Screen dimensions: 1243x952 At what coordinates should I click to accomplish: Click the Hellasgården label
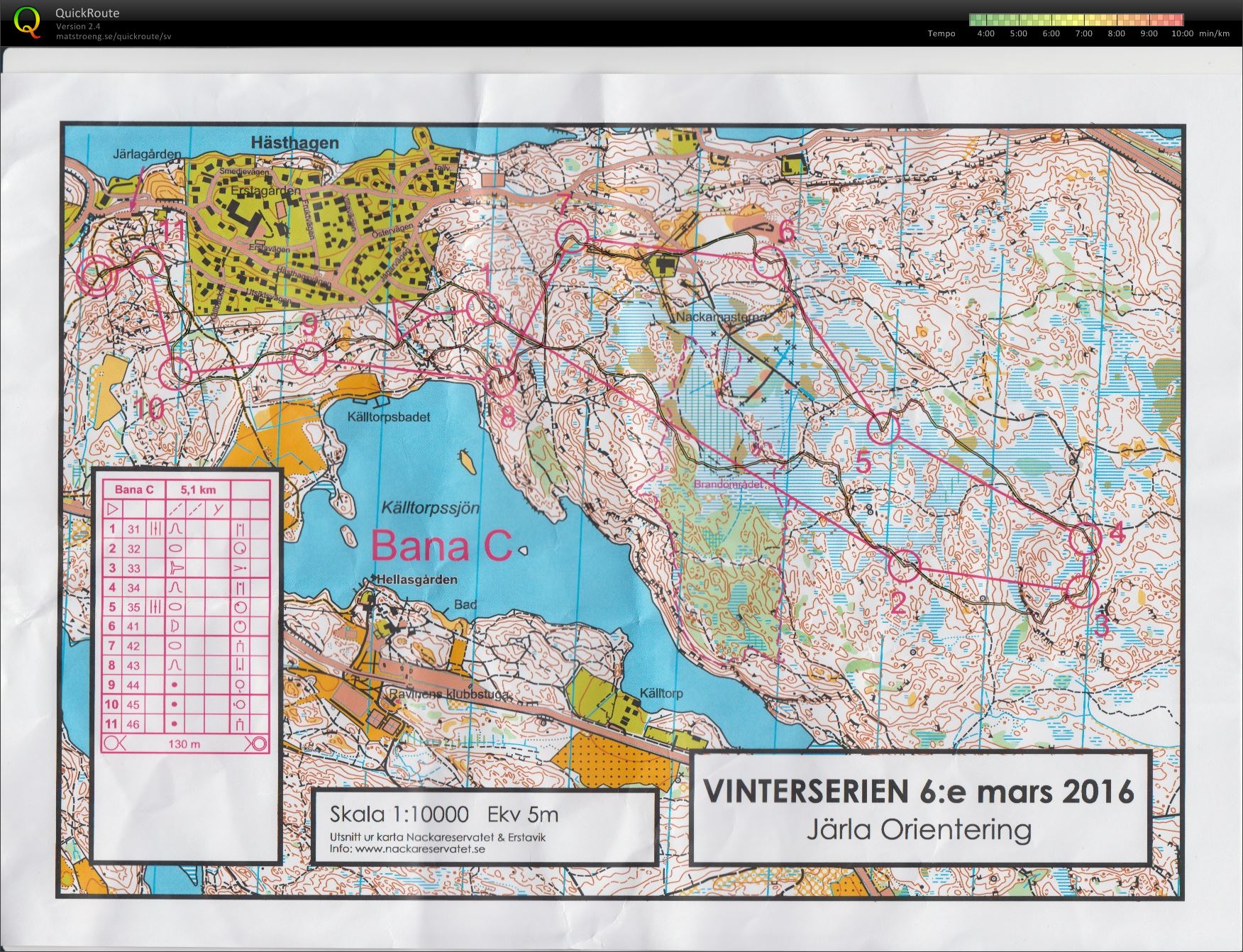click(x=416, y=579)
